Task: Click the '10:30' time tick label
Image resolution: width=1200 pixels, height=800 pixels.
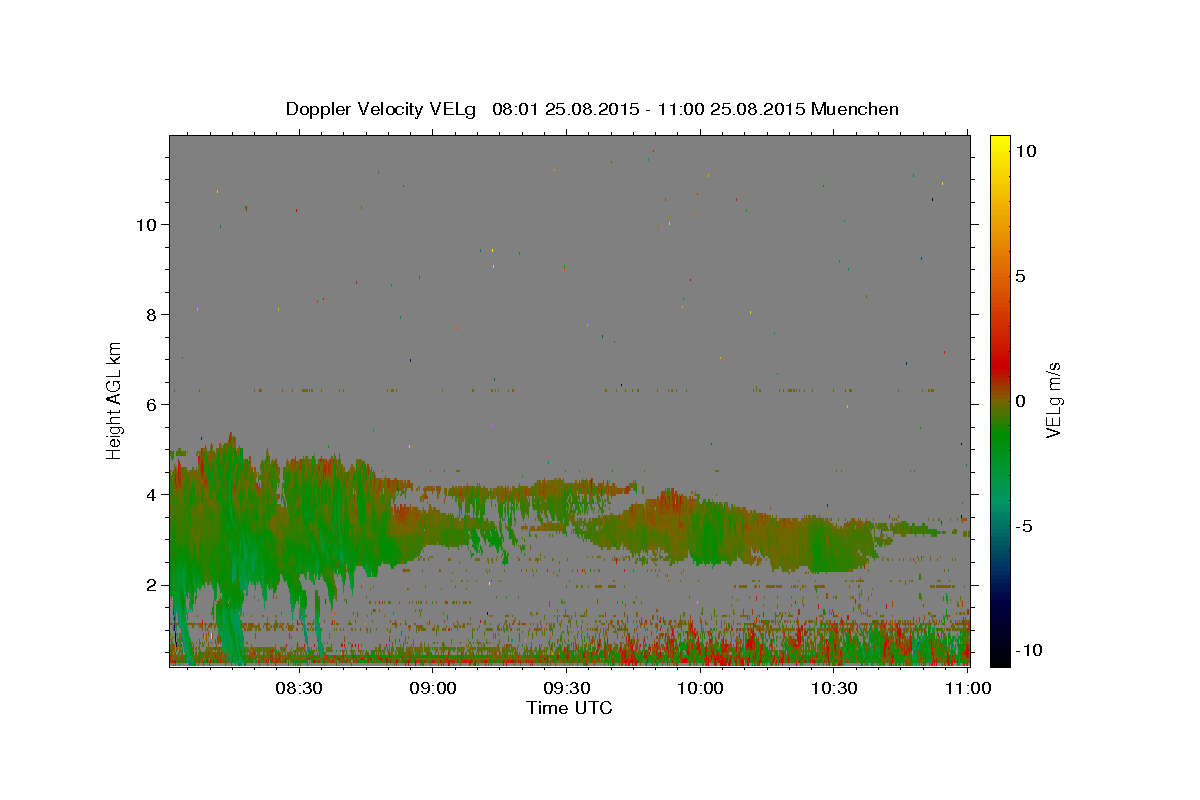Action: point(834,689)
